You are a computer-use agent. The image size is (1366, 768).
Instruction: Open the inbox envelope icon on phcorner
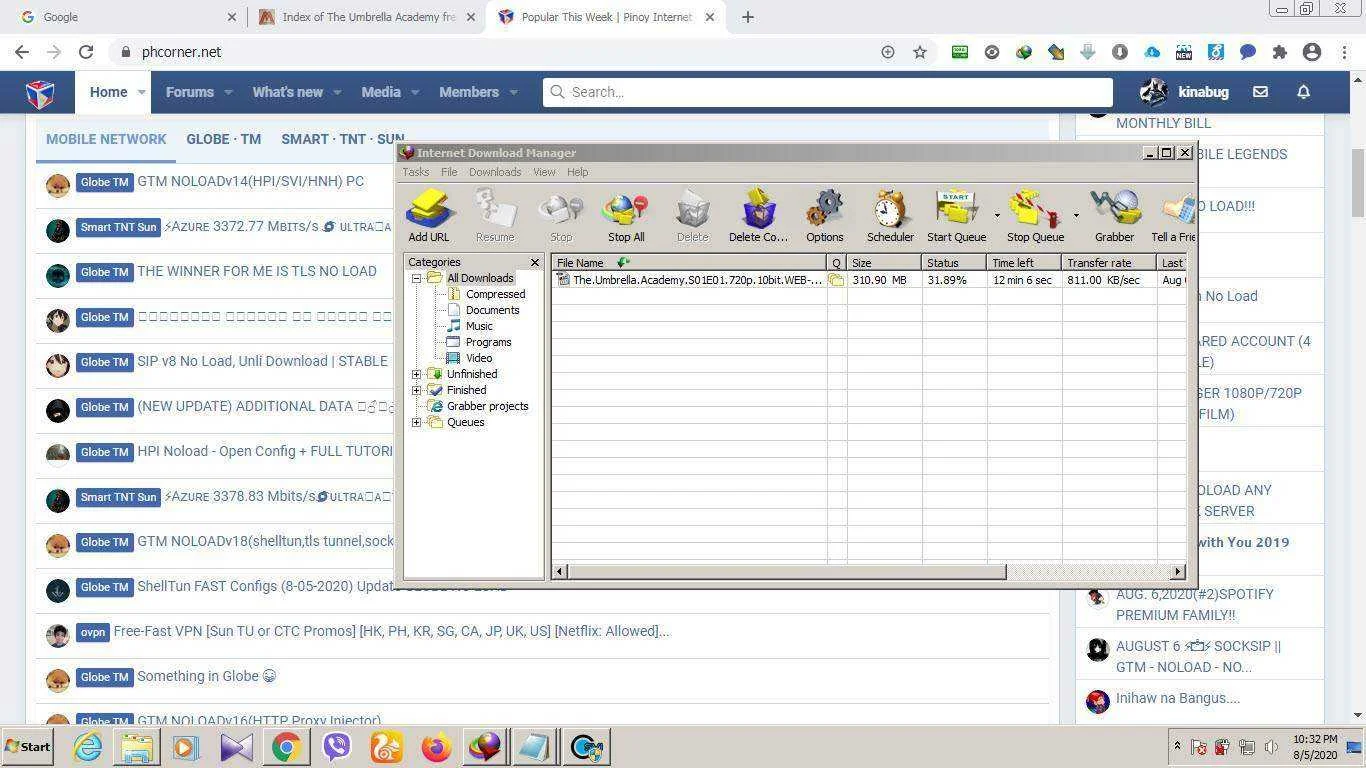coord(1260,92)
